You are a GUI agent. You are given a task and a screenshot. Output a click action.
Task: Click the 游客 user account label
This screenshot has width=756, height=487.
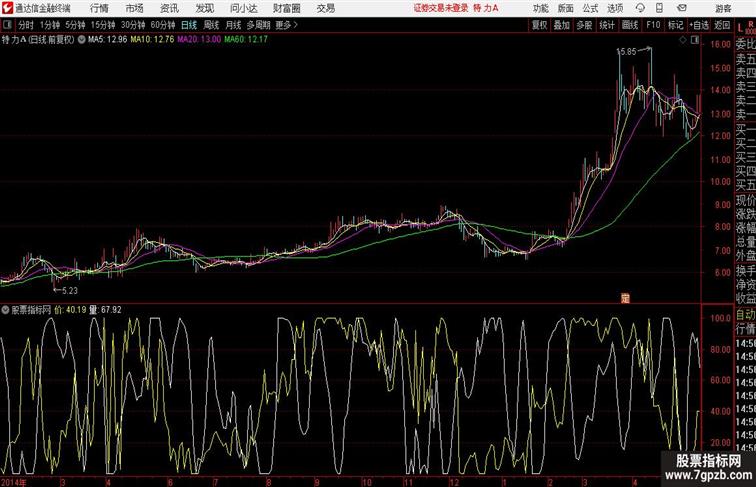point(723,8)
